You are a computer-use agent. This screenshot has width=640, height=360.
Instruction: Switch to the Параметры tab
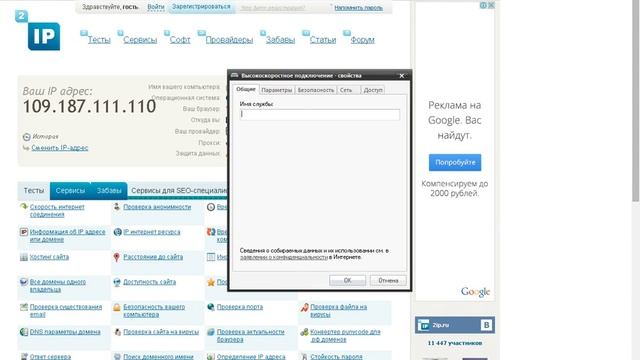point(277,90)
